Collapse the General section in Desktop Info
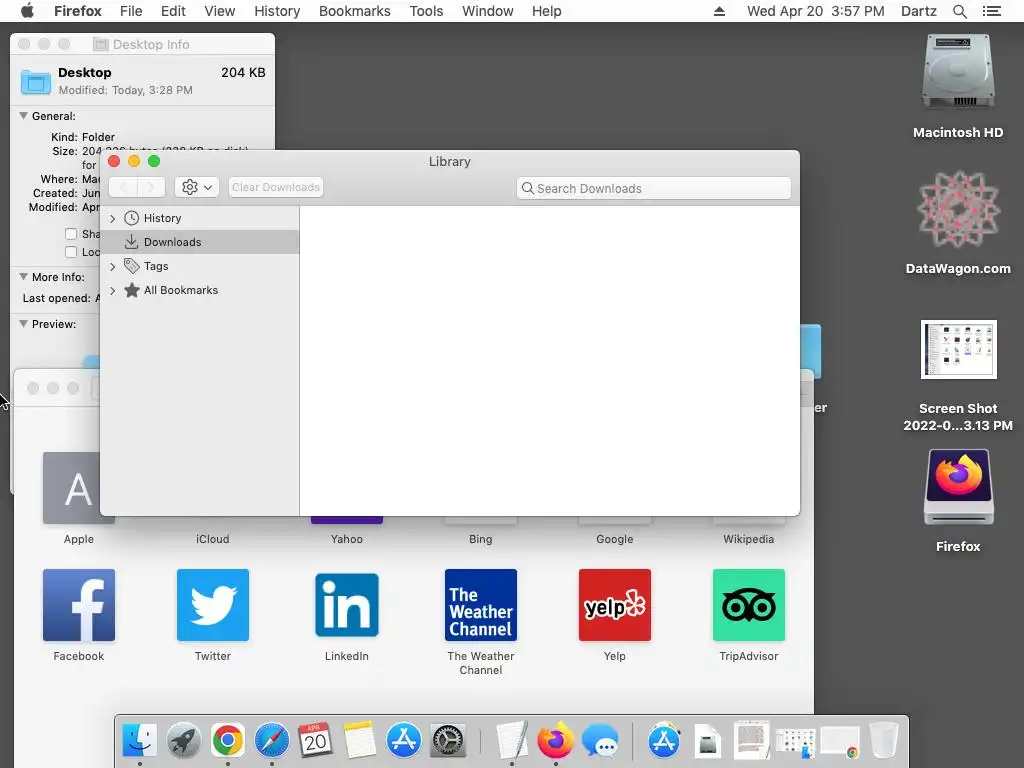 [x=24, y=116]
